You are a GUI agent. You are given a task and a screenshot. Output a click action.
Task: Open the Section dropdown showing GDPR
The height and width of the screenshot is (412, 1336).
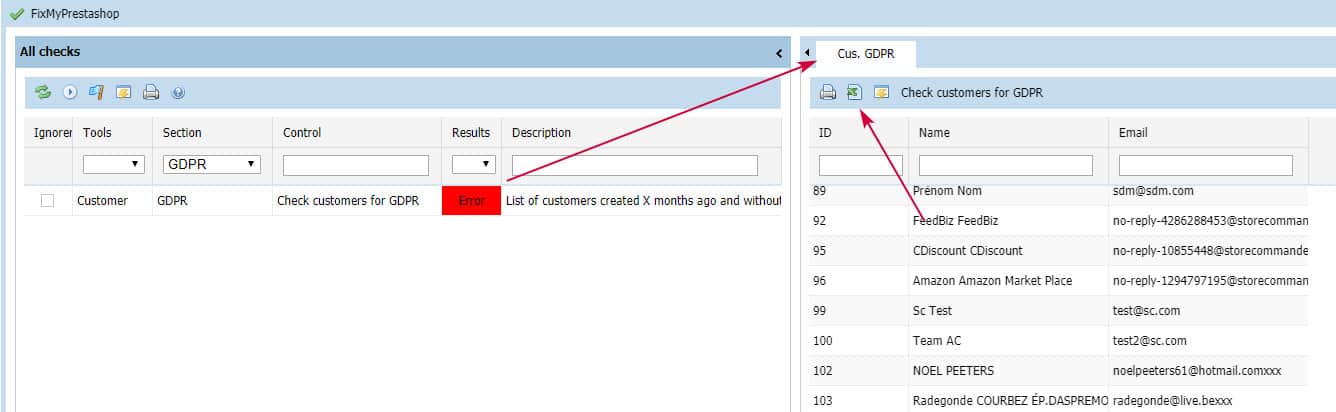(x=211, y=164)
